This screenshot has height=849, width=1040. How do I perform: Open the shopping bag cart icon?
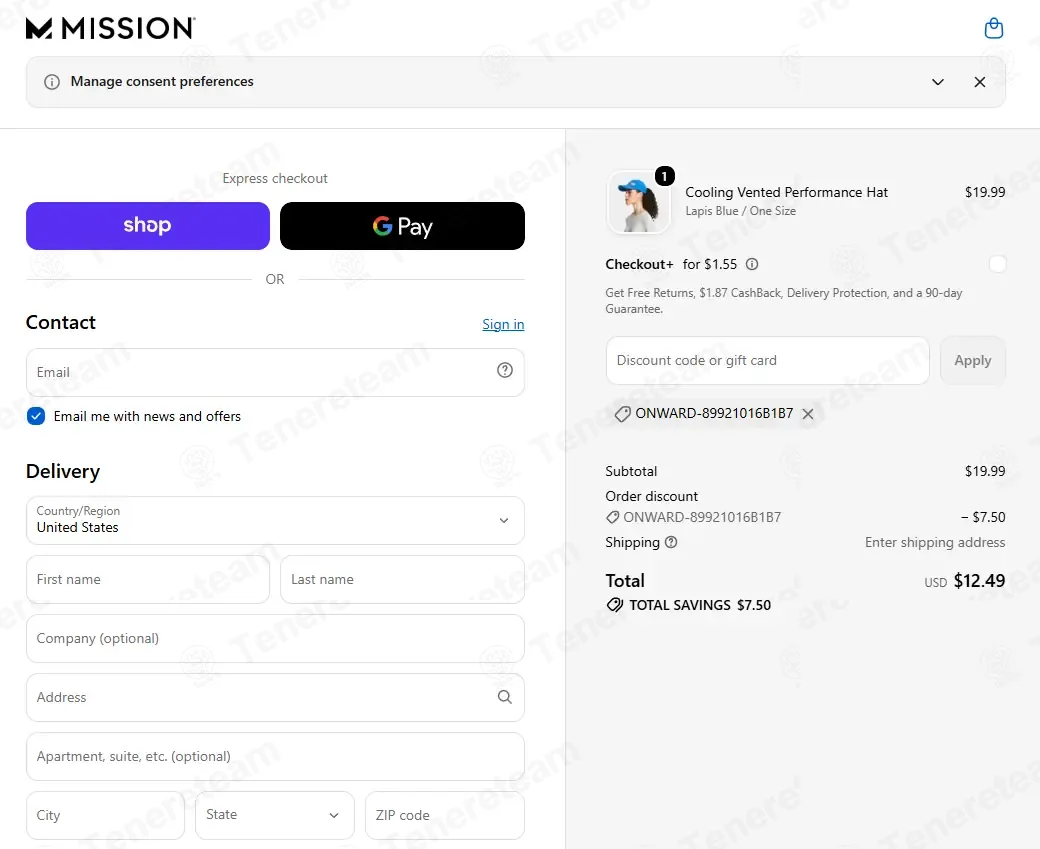993,29
